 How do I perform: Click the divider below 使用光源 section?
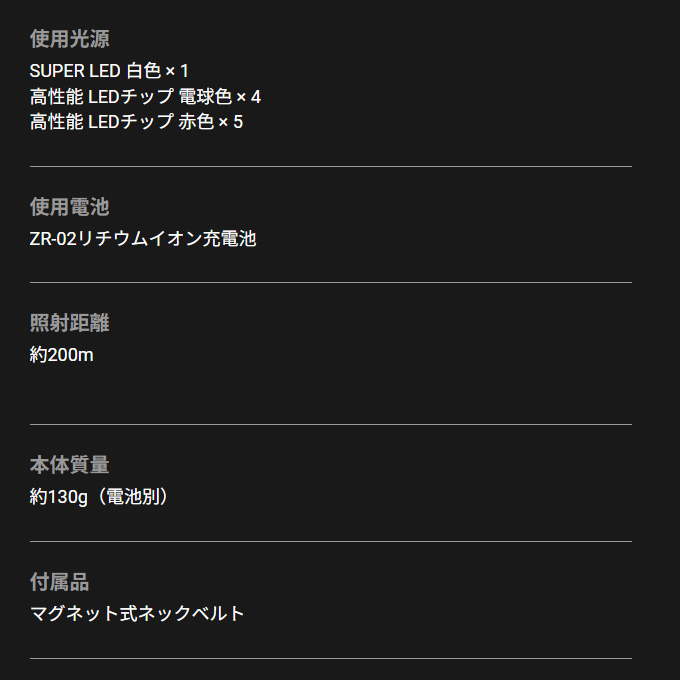point(331,166)
